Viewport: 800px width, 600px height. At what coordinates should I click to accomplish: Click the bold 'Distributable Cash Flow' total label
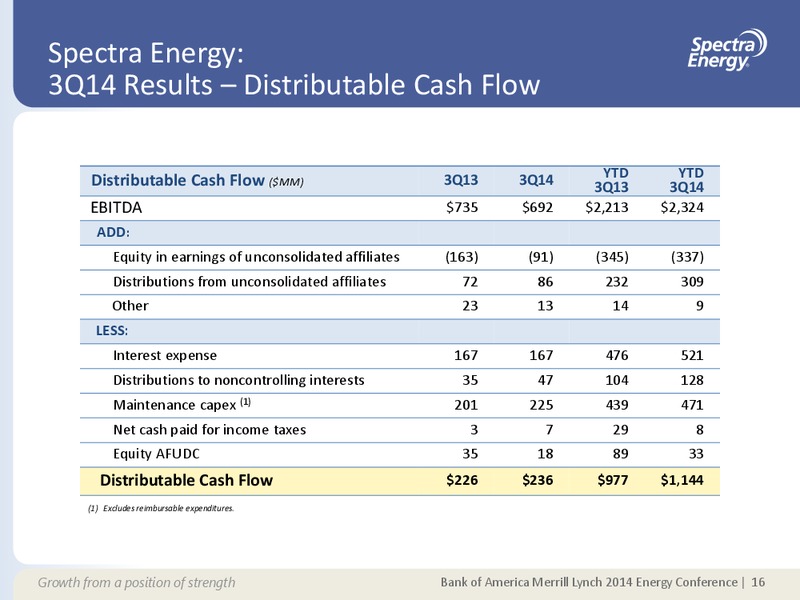pos(186,480)
